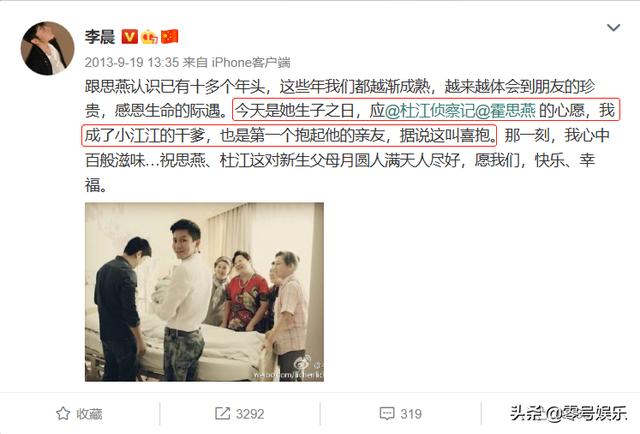Open the 319 comments count
Viewport: 640px width, 434px height.
point(411,414)
